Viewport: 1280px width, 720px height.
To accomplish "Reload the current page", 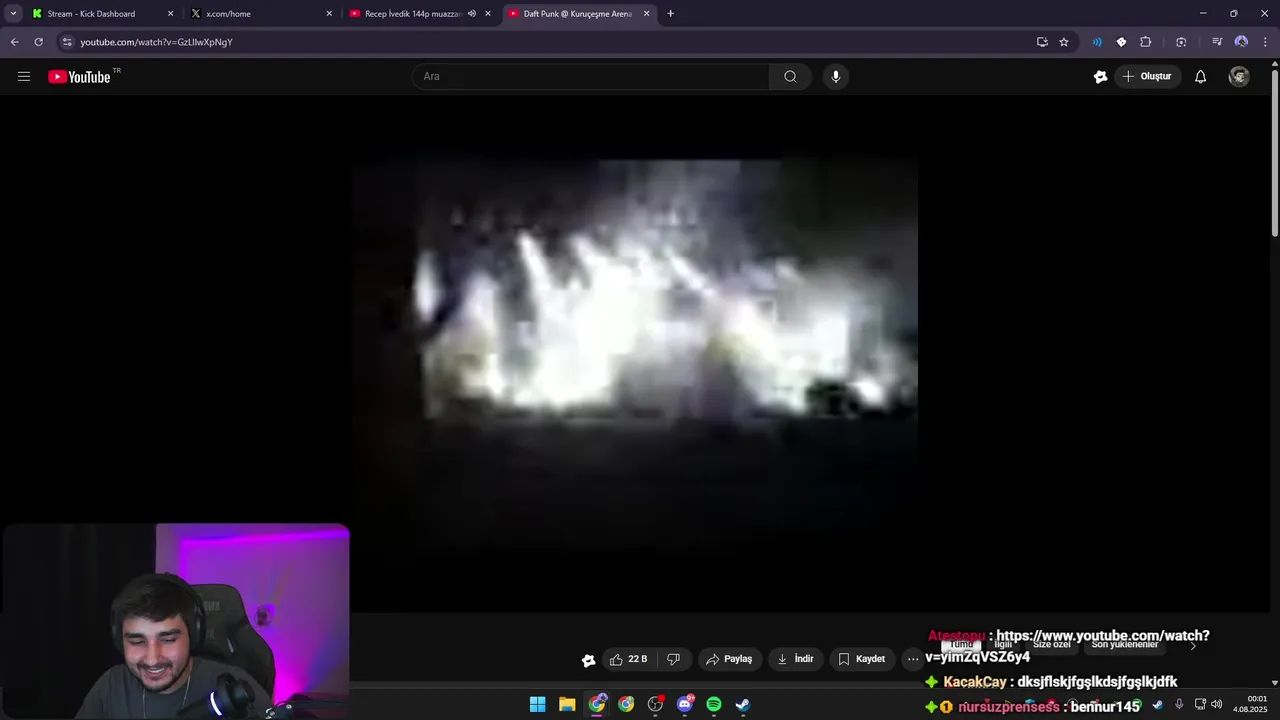I will coord(38,42).
